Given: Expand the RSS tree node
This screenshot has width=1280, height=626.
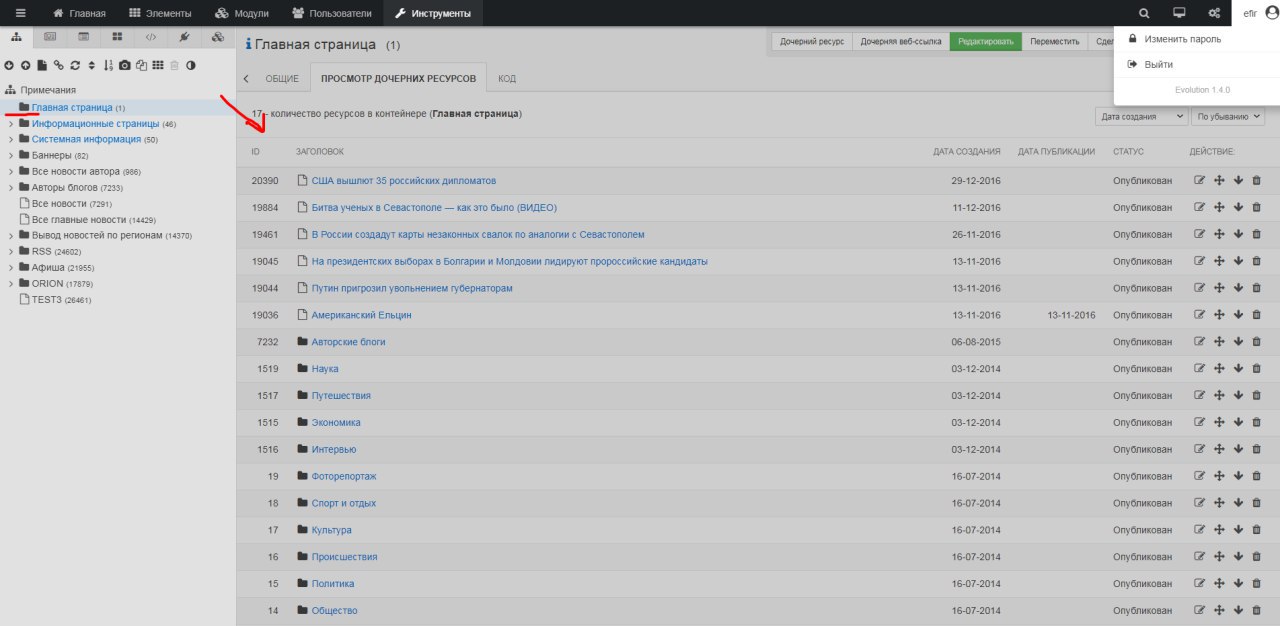Looking at the screenshot, I should [x=11, y=252].
